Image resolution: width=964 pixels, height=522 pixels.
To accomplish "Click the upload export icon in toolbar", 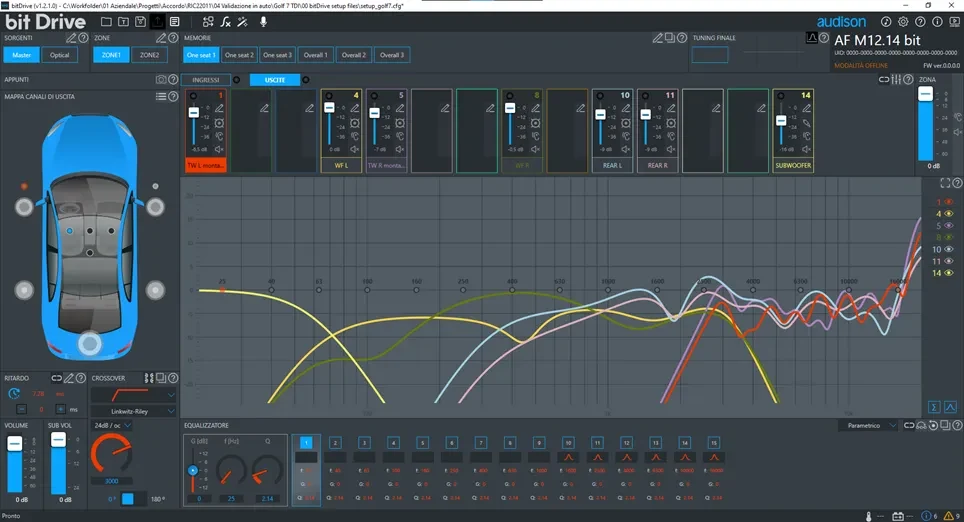I will (157, 22).
